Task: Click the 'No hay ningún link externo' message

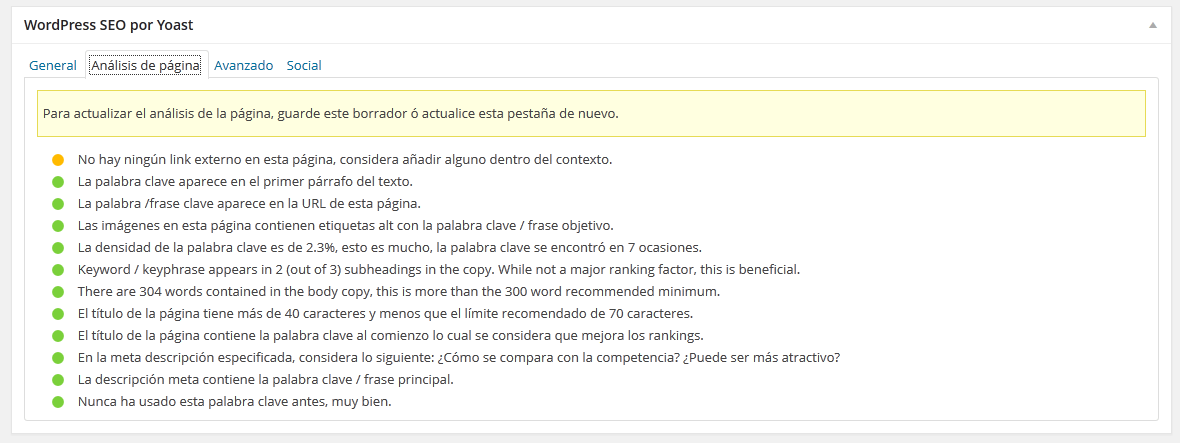Action: (345, 160)
